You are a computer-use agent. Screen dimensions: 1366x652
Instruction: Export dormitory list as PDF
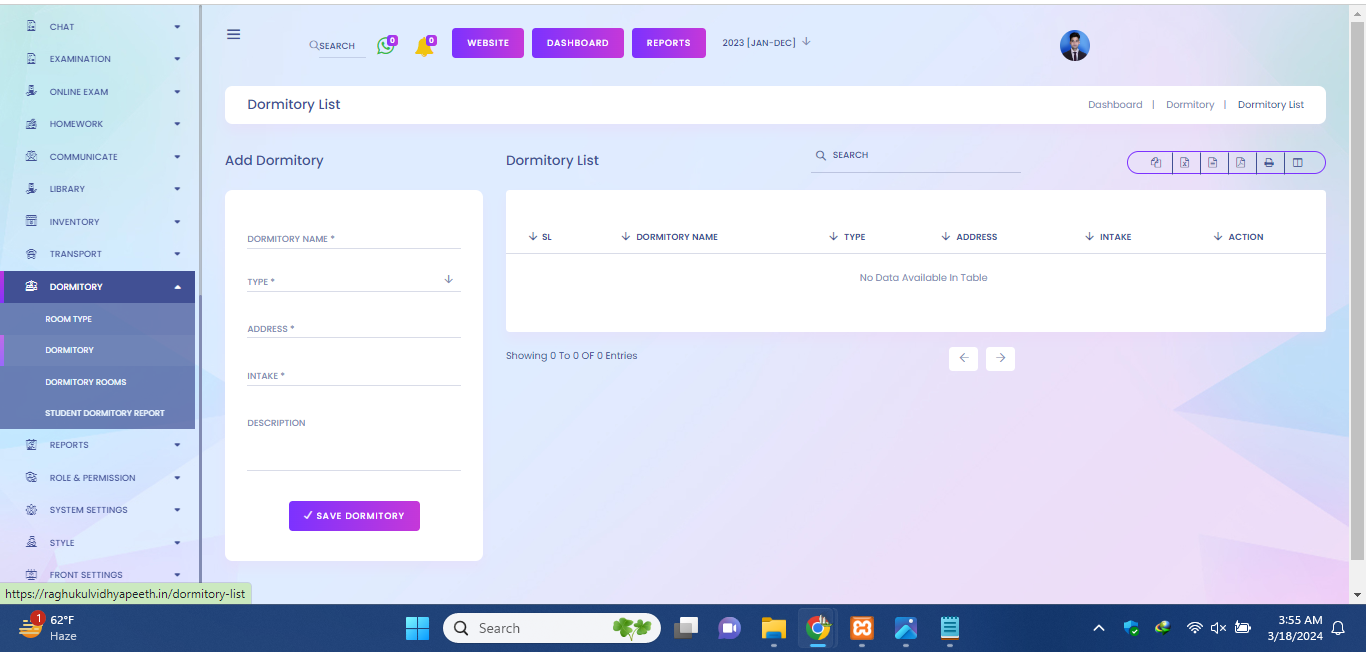(x=1240, y=163)
